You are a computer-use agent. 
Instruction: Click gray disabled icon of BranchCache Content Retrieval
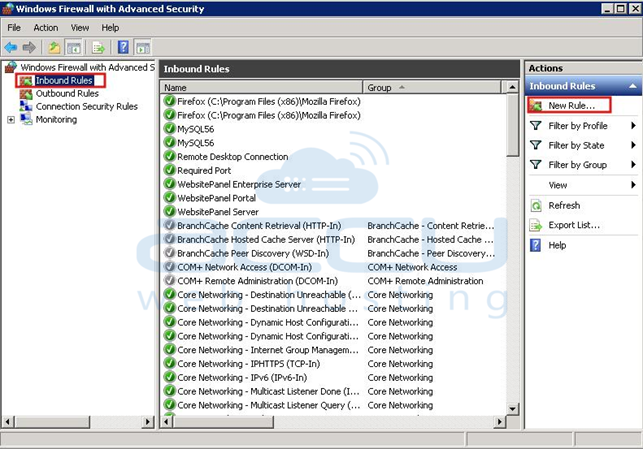(x=169, y=225)
